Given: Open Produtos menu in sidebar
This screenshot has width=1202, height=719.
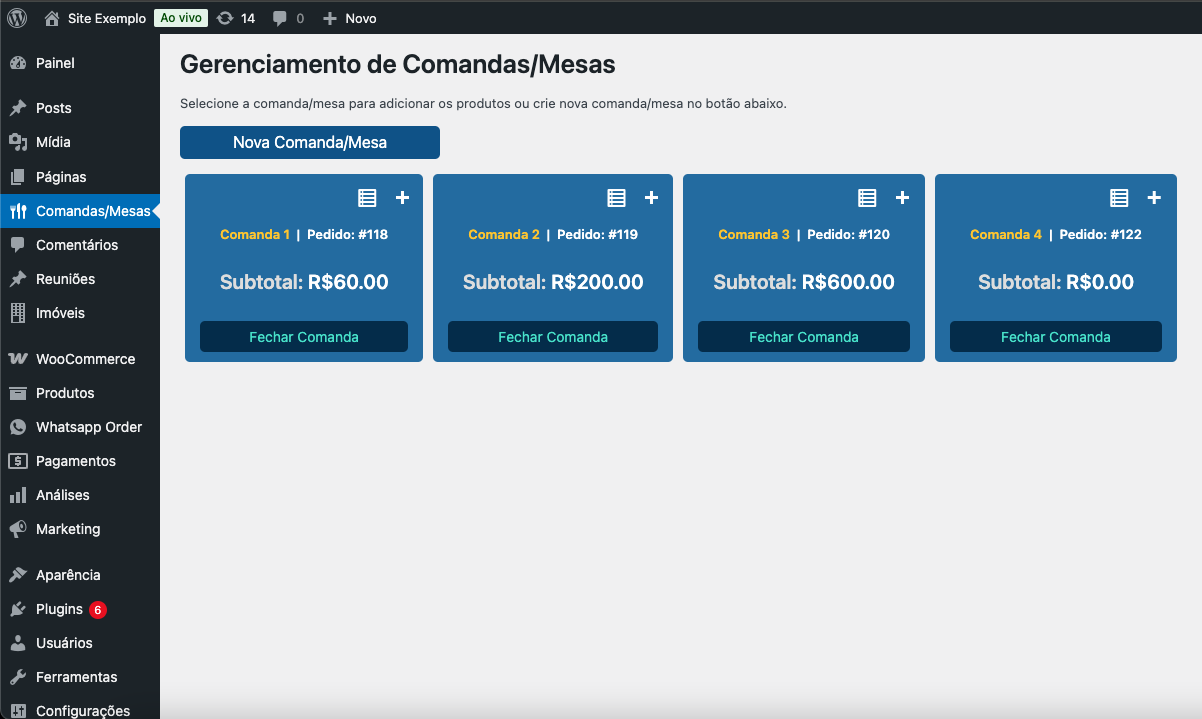Looking at the screenshot, I should 65,393.
